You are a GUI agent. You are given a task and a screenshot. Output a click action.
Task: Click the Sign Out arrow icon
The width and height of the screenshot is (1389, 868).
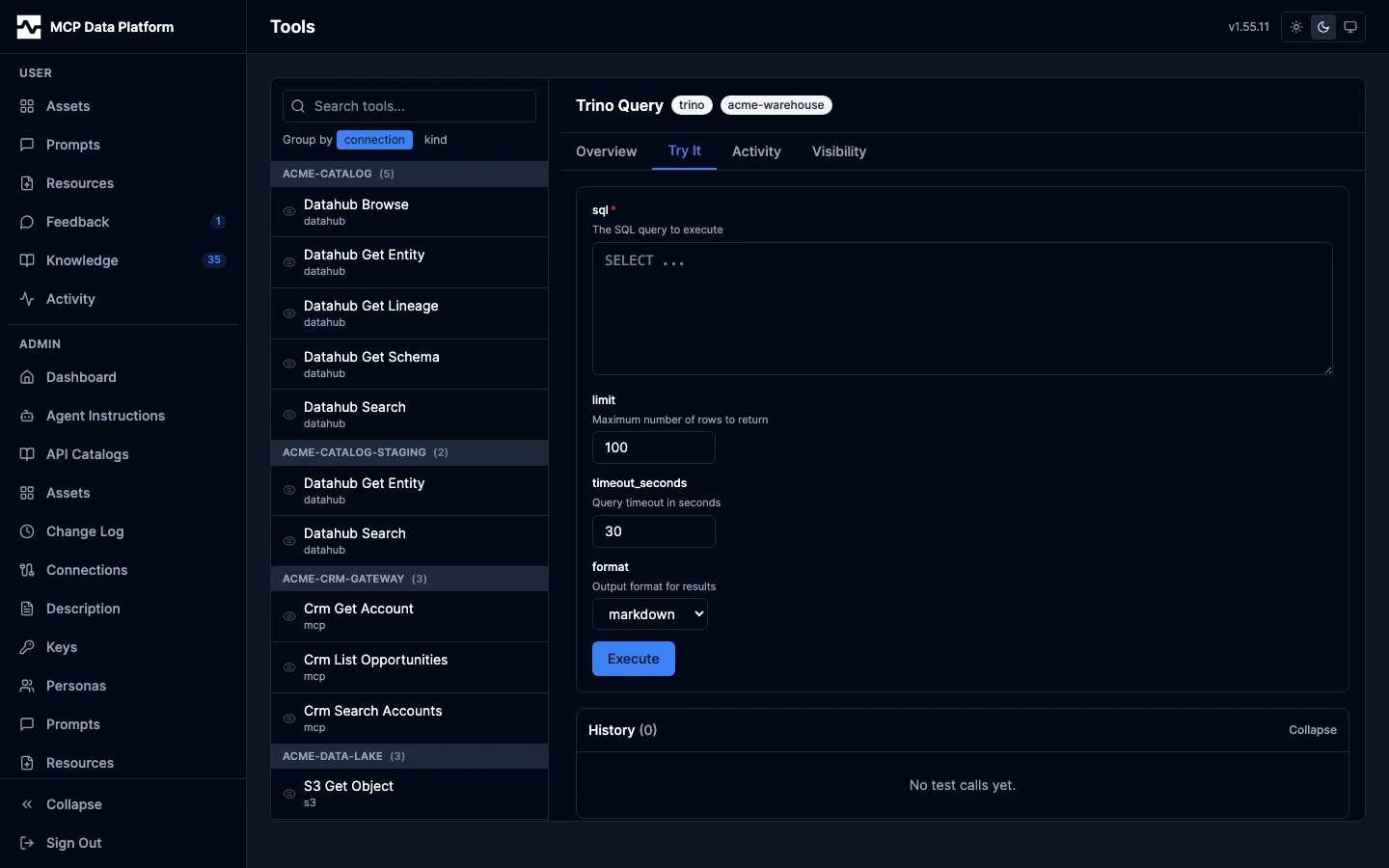[x=27, y=843]
